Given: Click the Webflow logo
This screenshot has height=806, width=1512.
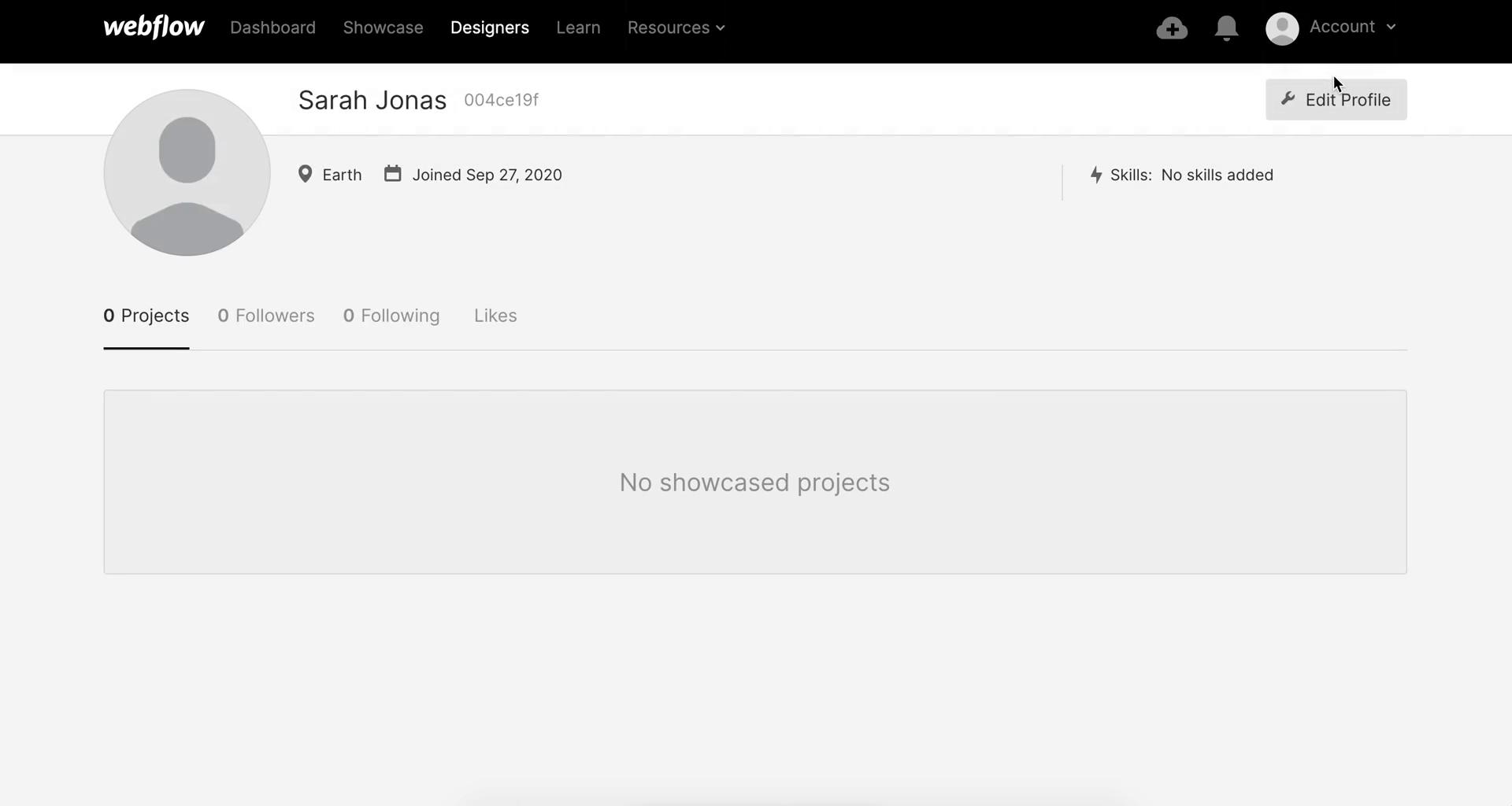Looking at the screenshot, I should (154, 28).
